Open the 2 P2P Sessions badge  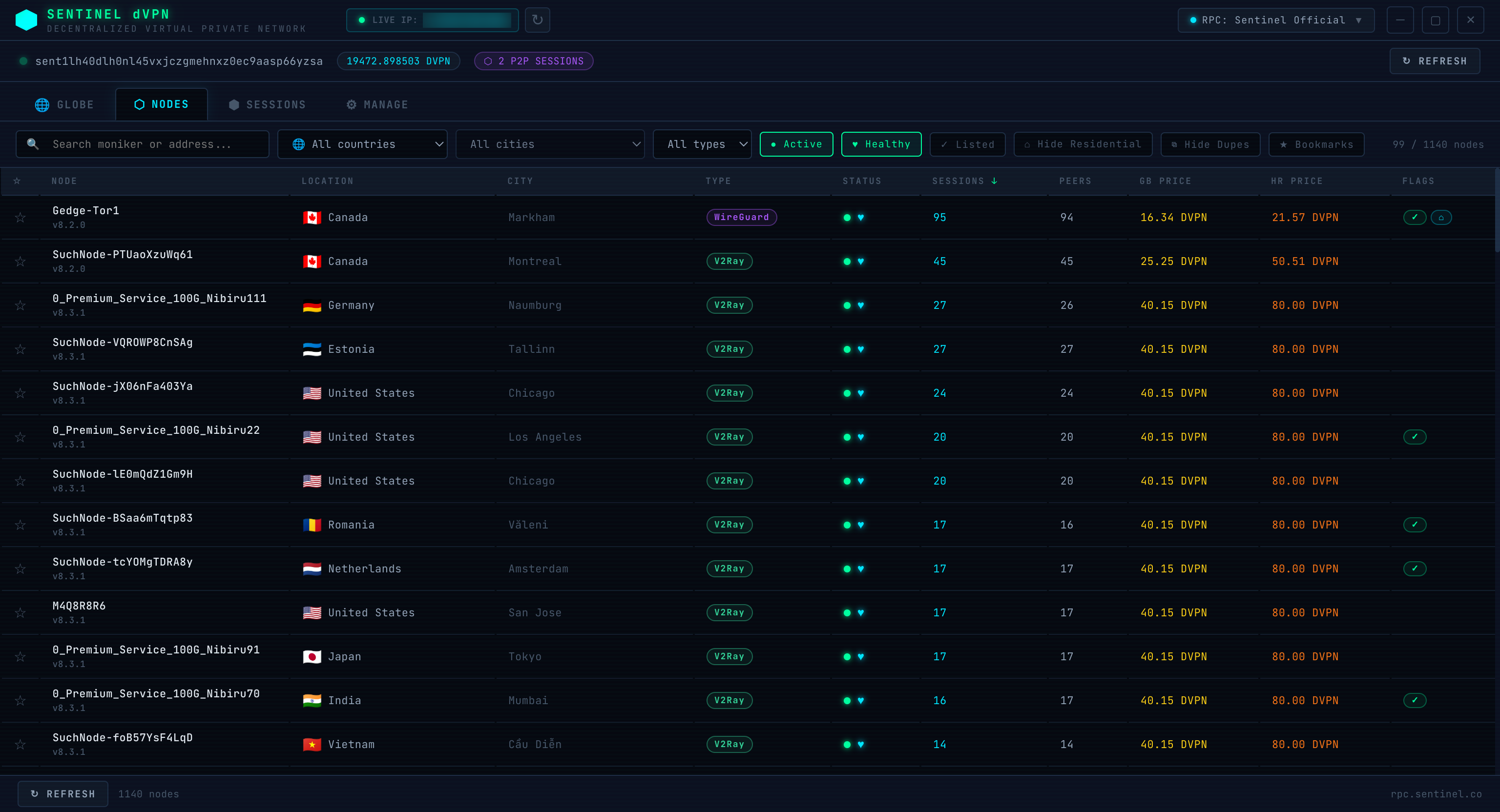533,61
